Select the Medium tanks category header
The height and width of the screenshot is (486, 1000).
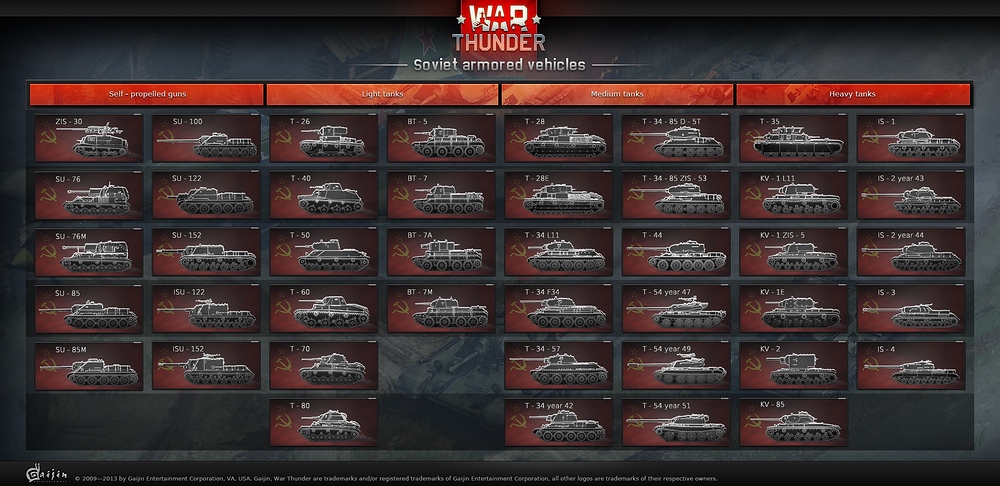click(x=617, y=94)
